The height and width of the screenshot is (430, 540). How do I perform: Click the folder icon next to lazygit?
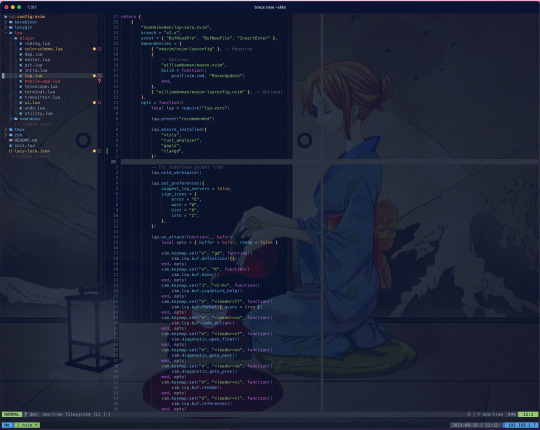coord(11,27)
